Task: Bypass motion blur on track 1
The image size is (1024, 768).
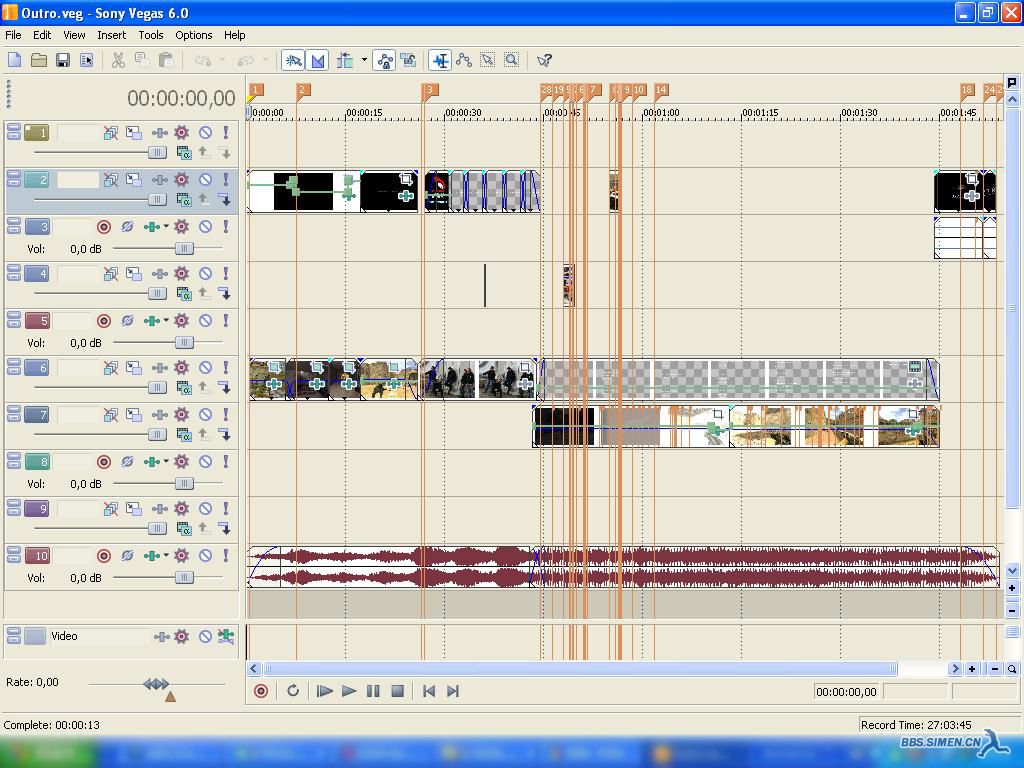Action: click(x=111, y=133)
